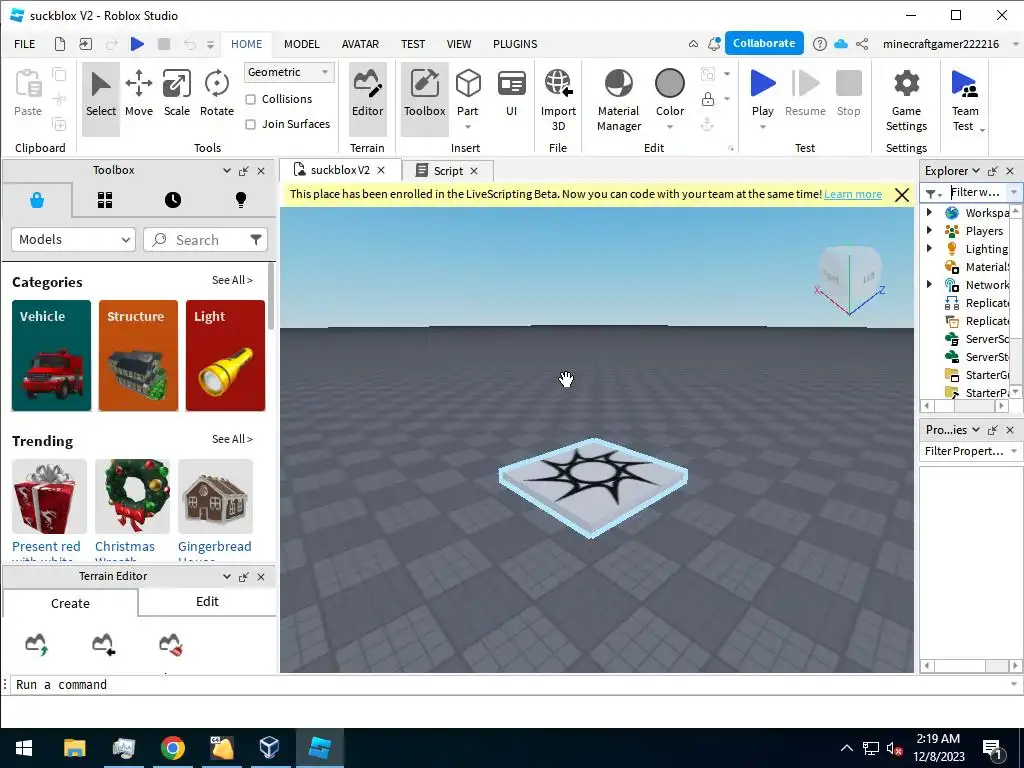Open Material Manager
The height and width of the screenshot is (768, 1024).
618,99
